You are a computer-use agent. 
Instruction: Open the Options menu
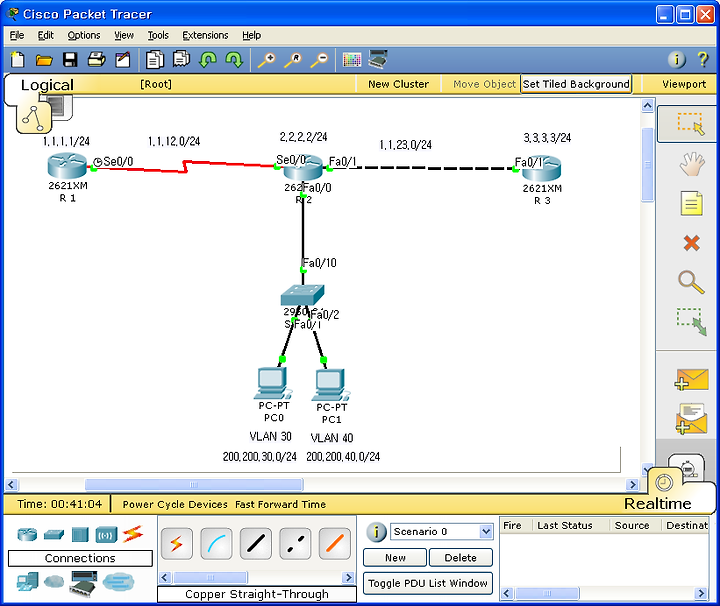(84, 35)
